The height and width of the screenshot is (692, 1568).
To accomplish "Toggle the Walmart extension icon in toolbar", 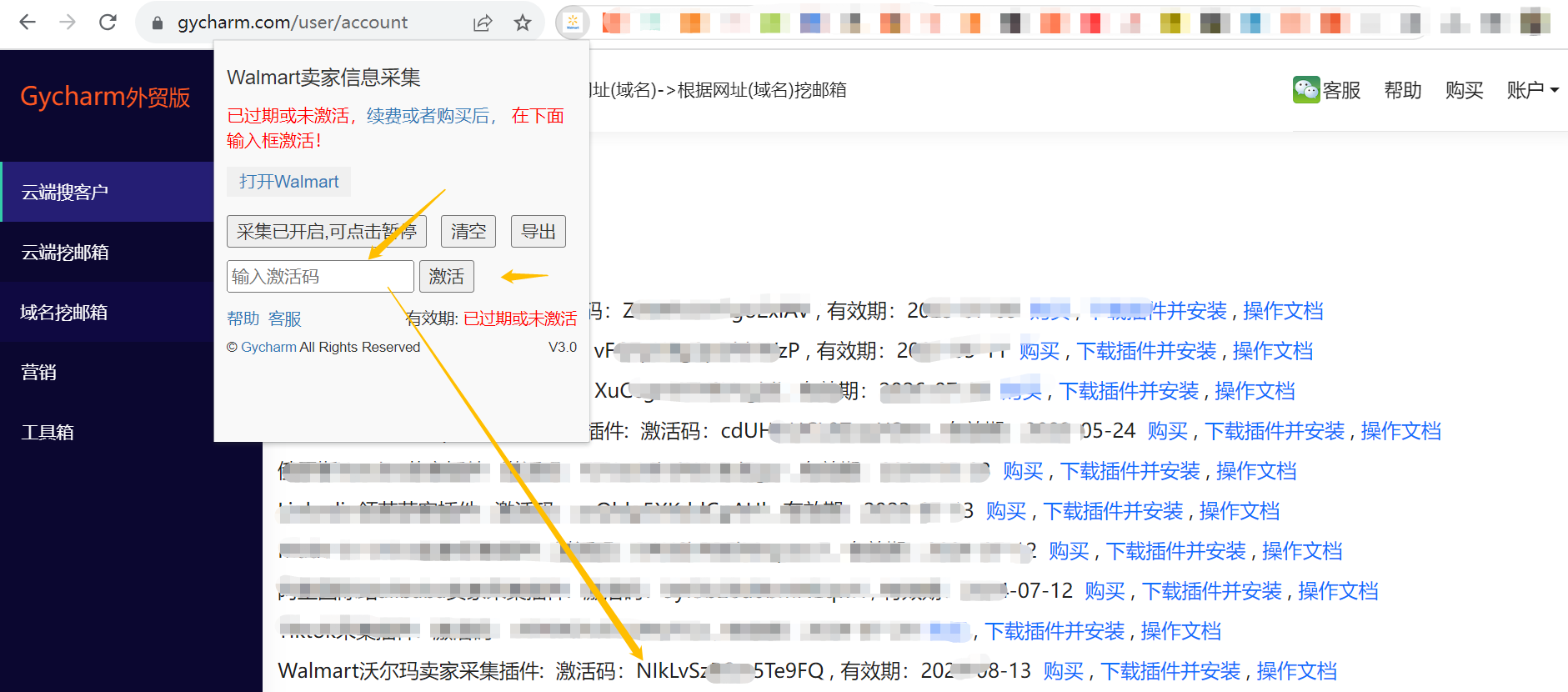I will pos(573,23).
